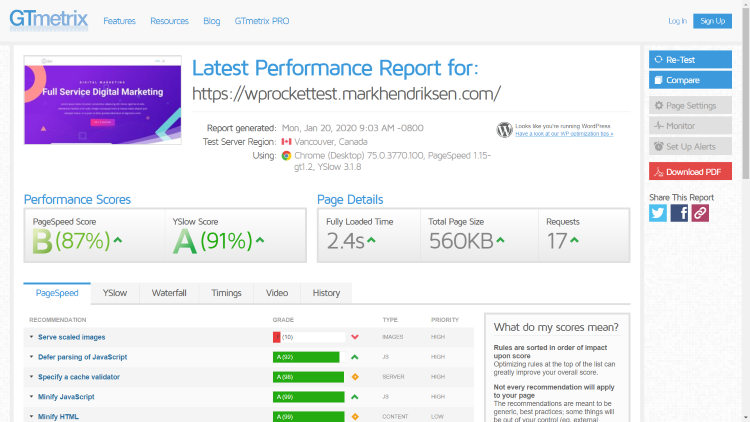
Task: Open GTmetrix PRO page
Action: point(262,21)
